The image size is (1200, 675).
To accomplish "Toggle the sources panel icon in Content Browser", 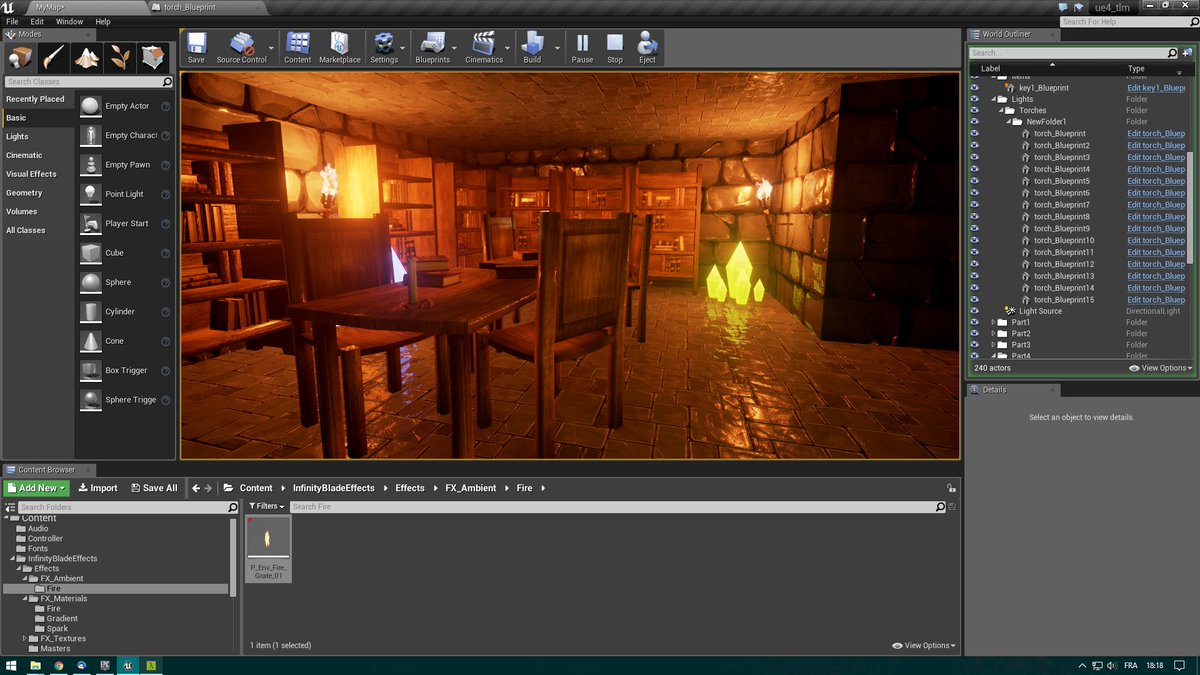I will tap(8, 507).
